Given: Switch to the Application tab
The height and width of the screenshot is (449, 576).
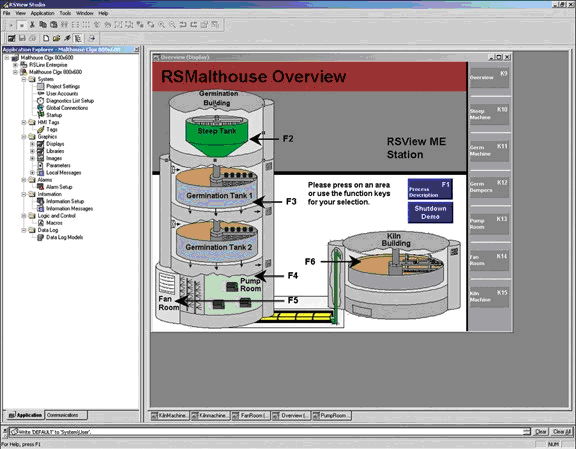Looking at the screenshot, I should [25, 415].
